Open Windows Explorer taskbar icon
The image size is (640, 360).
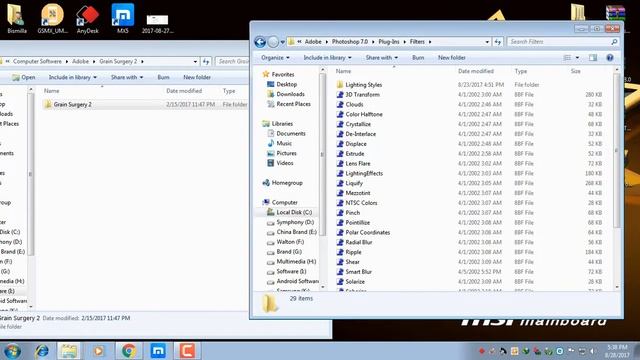pyautogui.click(x=69, y=351)
